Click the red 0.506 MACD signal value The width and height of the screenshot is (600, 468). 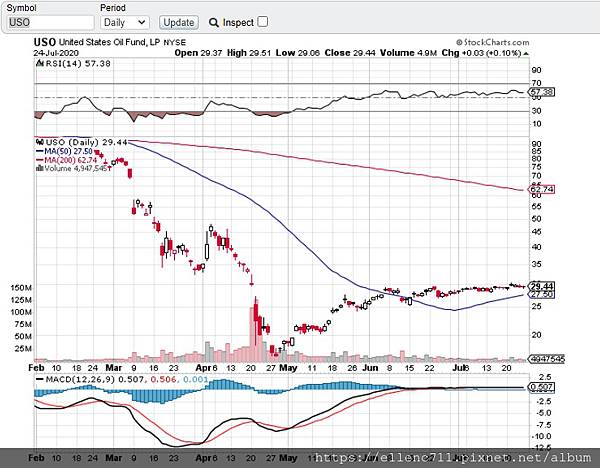163,379
